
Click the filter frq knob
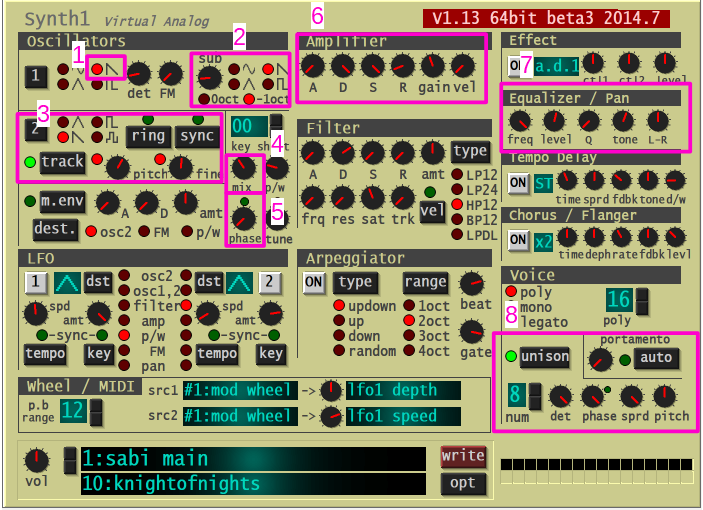[x=313, y=198]
